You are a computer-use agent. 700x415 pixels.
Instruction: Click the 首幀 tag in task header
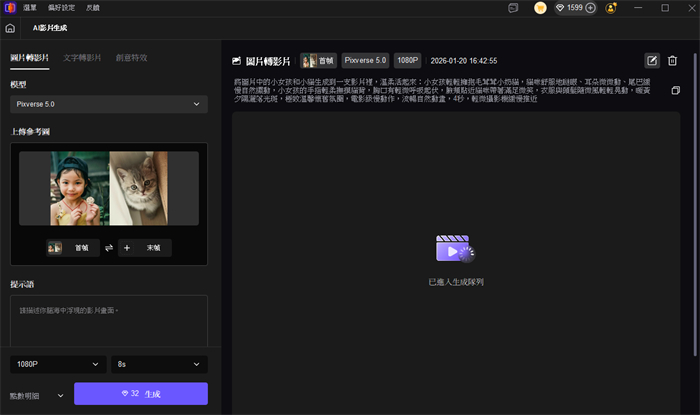[318, 61]
